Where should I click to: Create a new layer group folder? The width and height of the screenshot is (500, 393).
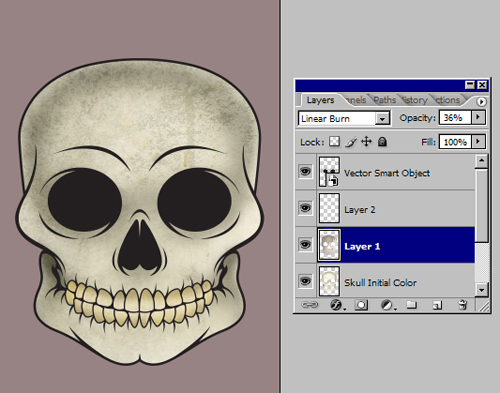pos(412,305)
